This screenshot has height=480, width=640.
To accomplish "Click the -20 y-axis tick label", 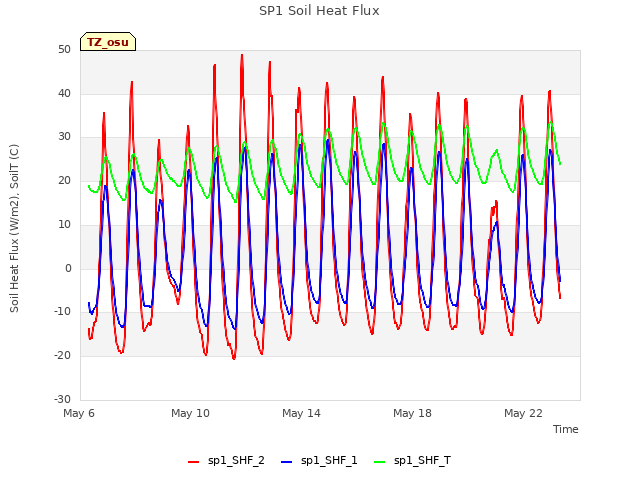I will tap(62, 356).
